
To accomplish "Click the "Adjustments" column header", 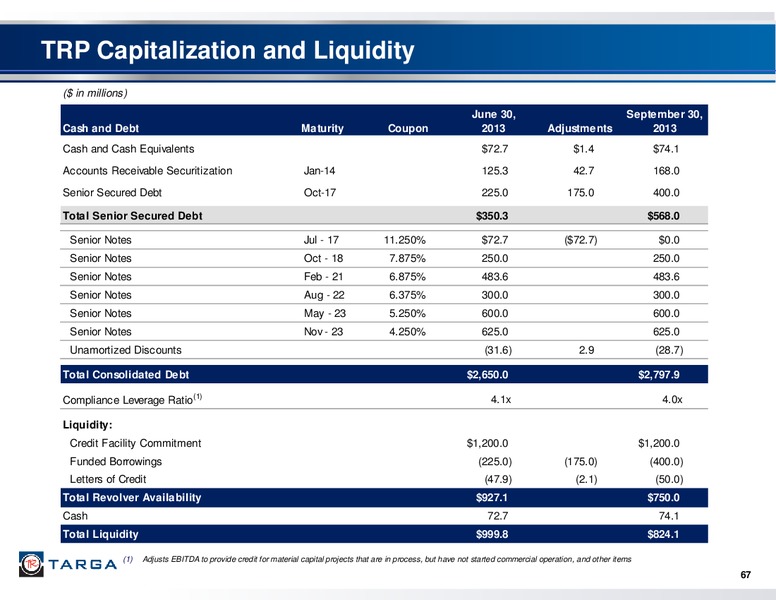I will click(580, 128).
